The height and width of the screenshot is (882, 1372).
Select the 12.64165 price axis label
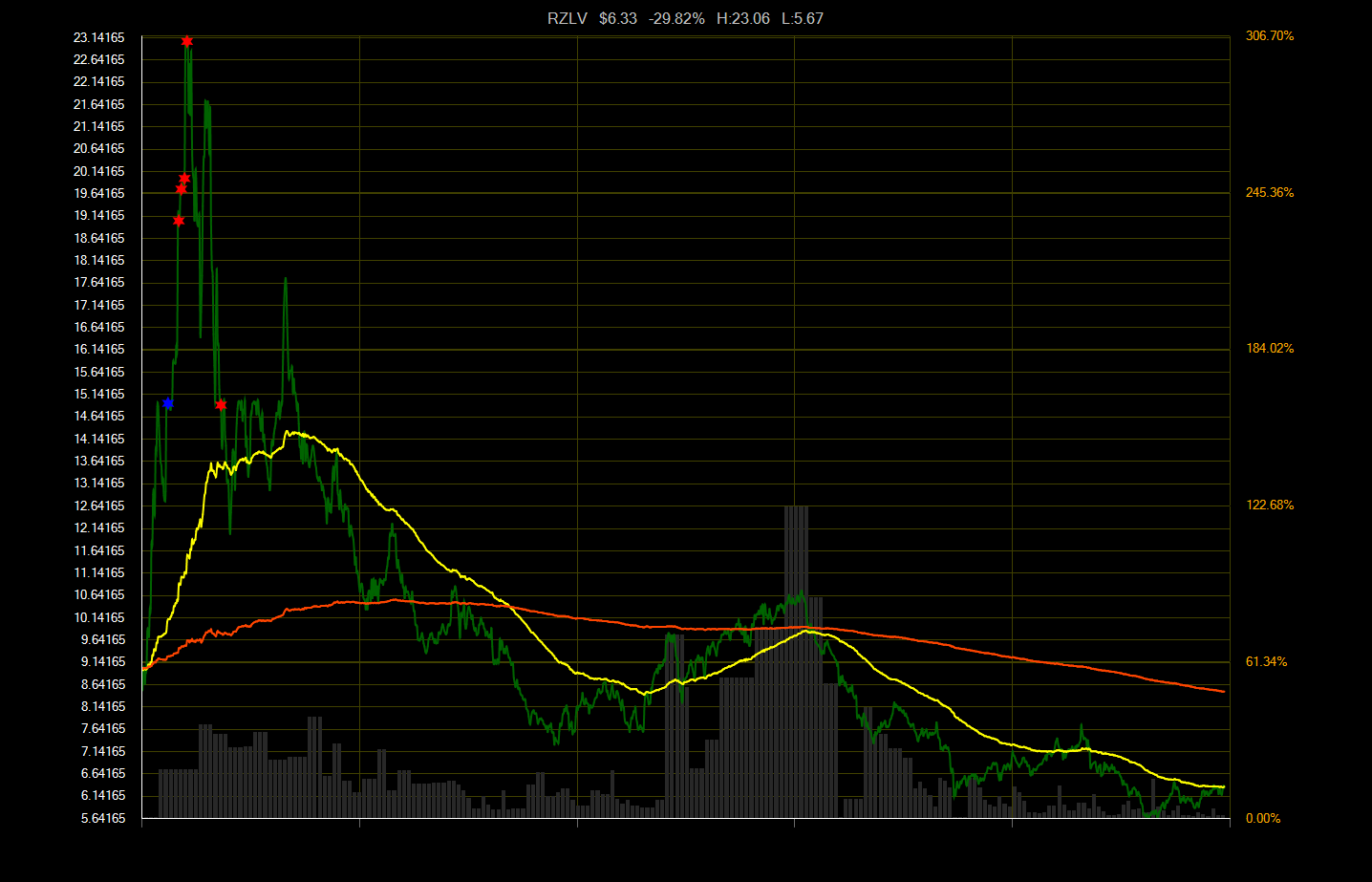click(99, 506)
